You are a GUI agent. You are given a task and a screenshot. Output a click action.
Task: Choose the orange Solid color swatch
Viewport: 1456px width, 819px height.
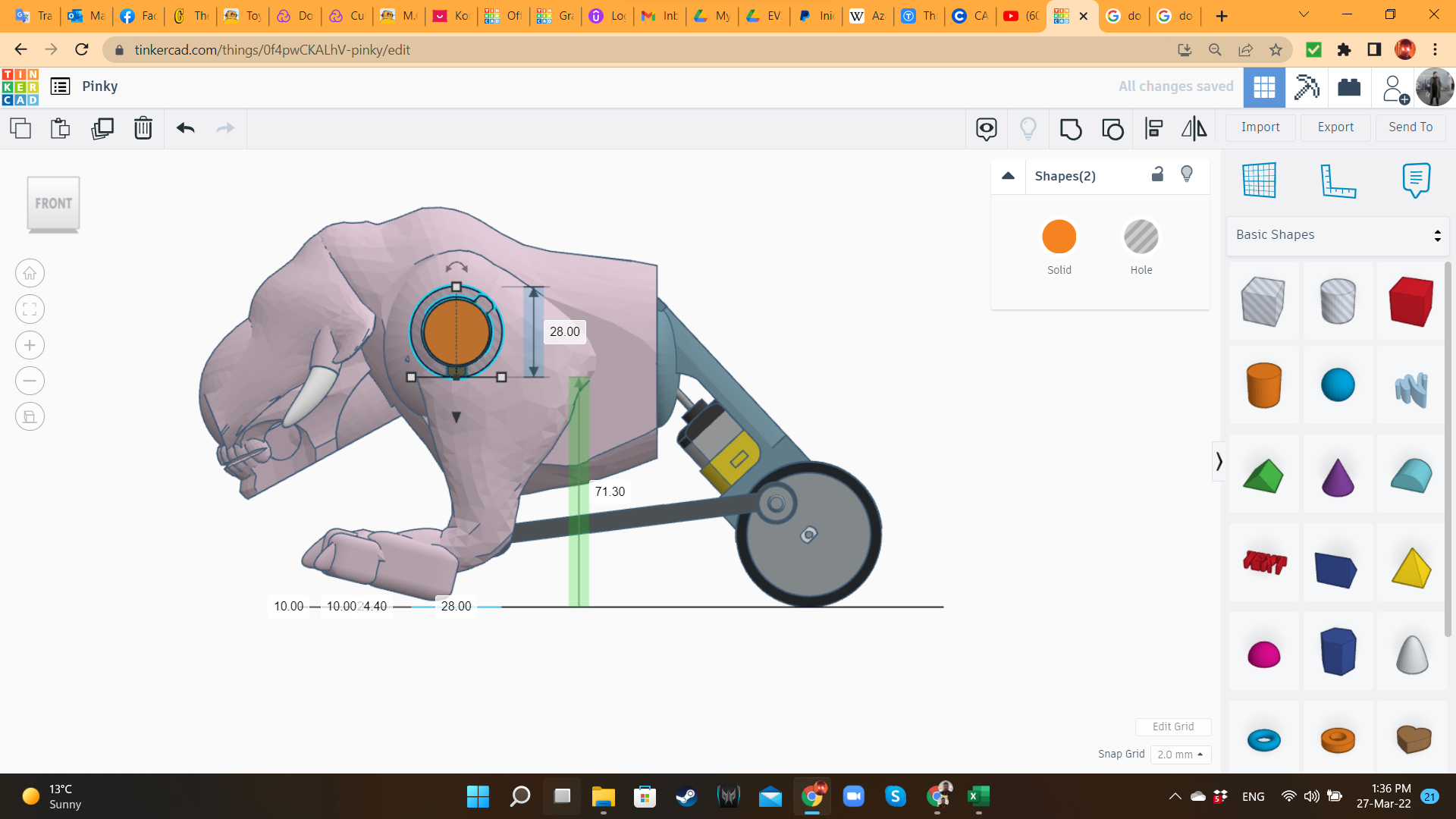1059,237
